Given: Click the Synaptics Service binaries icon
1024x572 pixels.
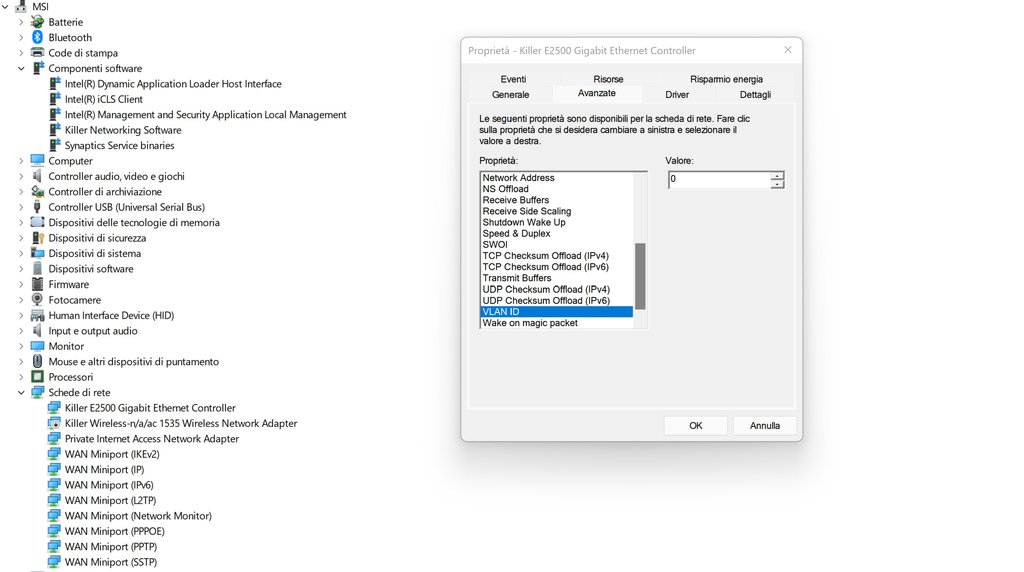Looking at the screenshot, I should (x=55, y=146).
